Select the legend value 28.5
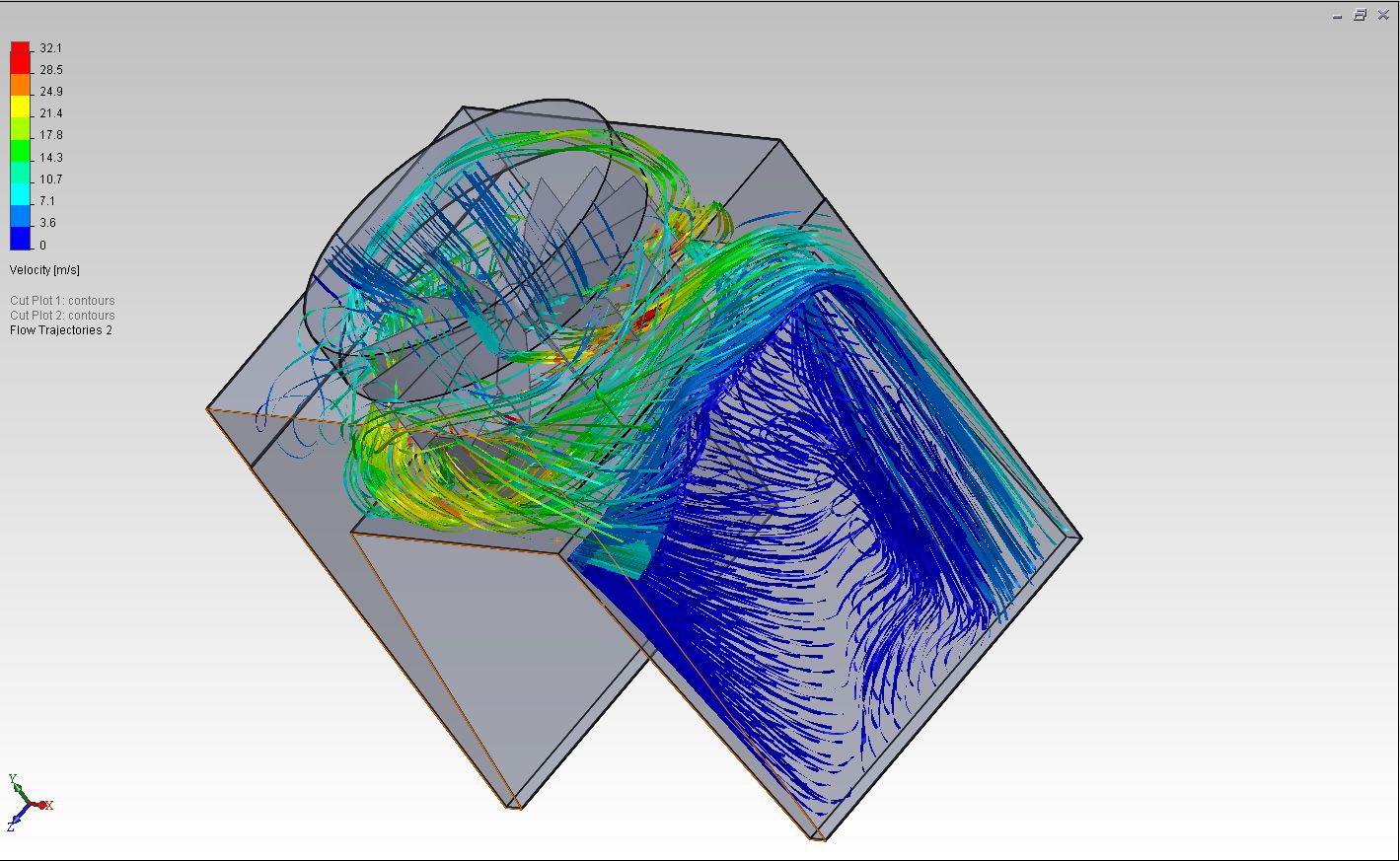Image resolution: width=1400 pixels, height=861 pixels. [51, 70]
